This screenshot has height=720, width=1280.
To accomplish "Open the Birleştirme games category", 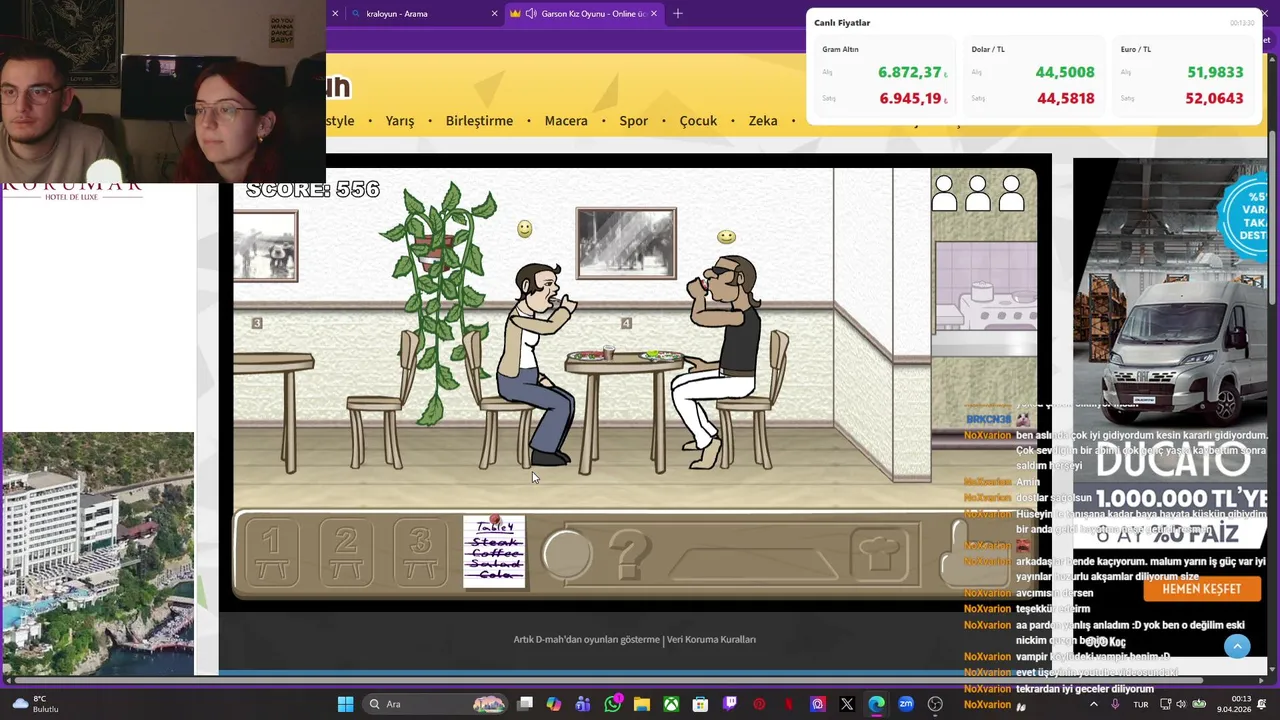I will [479, 121].
